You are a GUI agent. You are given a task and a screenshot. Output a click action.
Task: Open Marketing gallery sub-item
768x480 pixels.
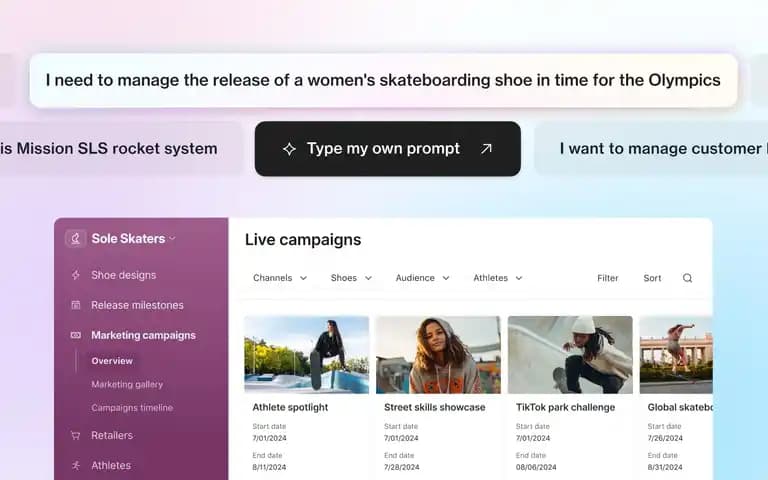coord(127,384)
